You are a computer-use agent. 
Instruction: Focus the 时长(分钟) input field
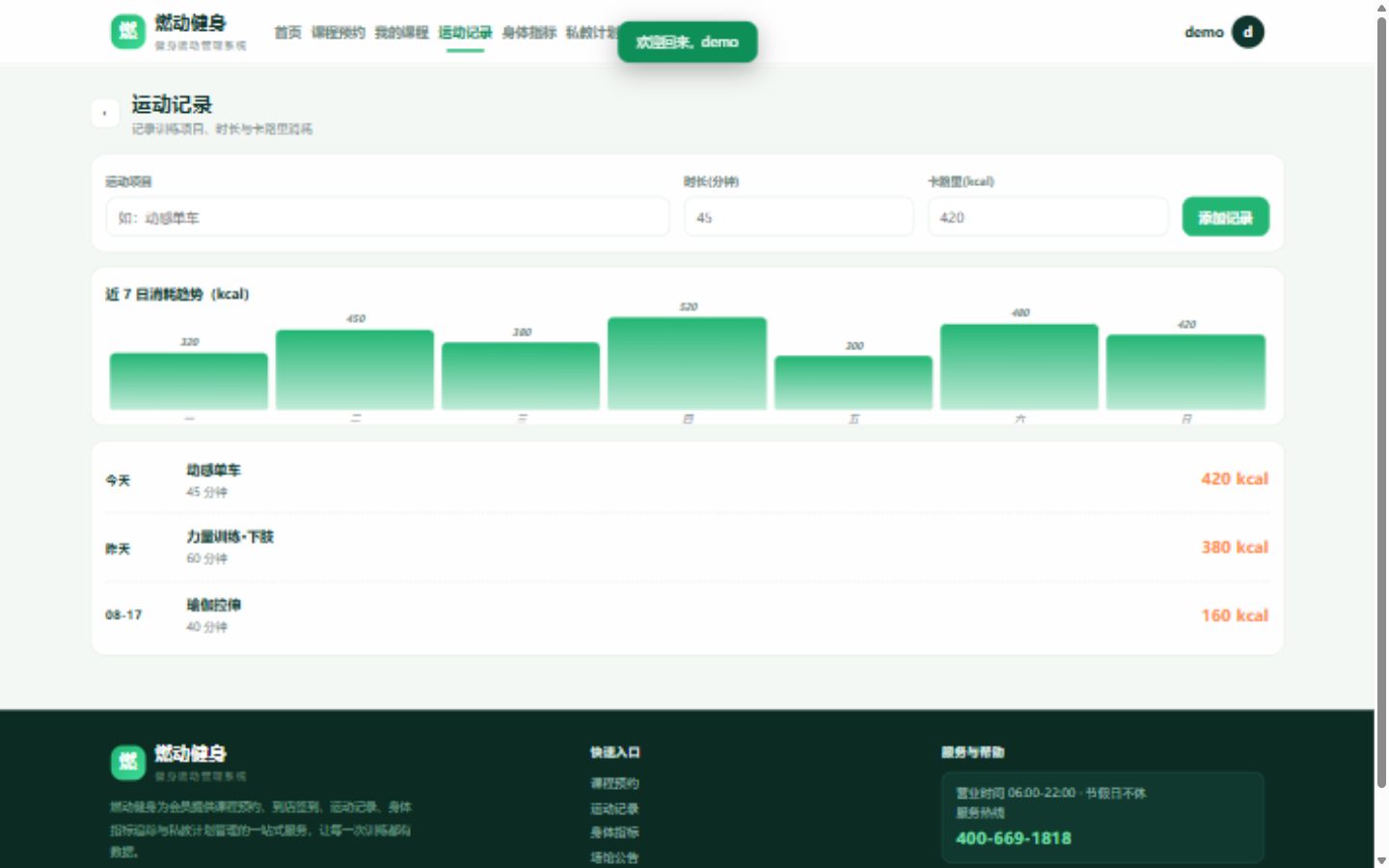[x=799, y=217]
